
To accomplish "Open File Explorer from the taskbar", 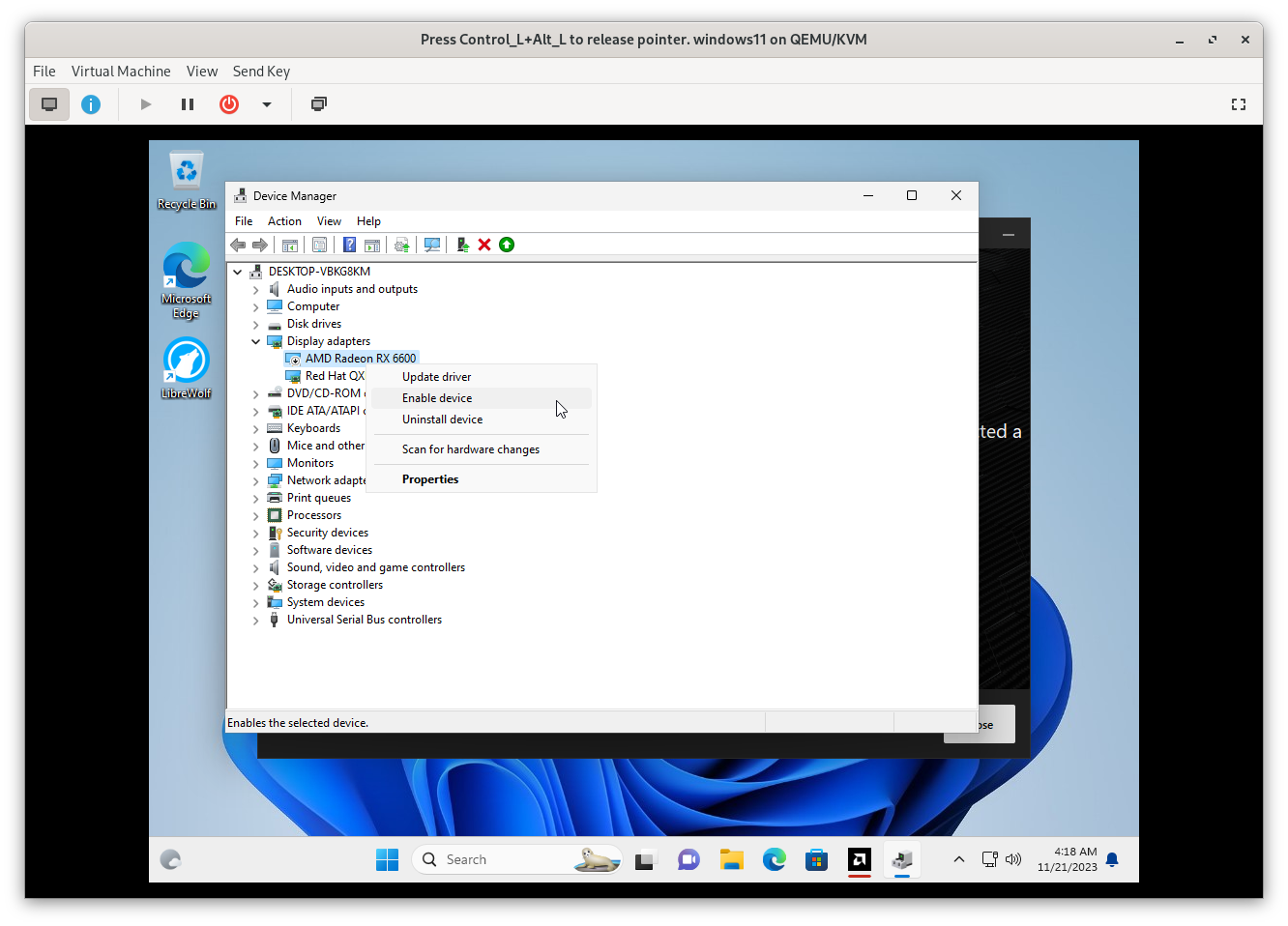I will click(x=731, y=859).
